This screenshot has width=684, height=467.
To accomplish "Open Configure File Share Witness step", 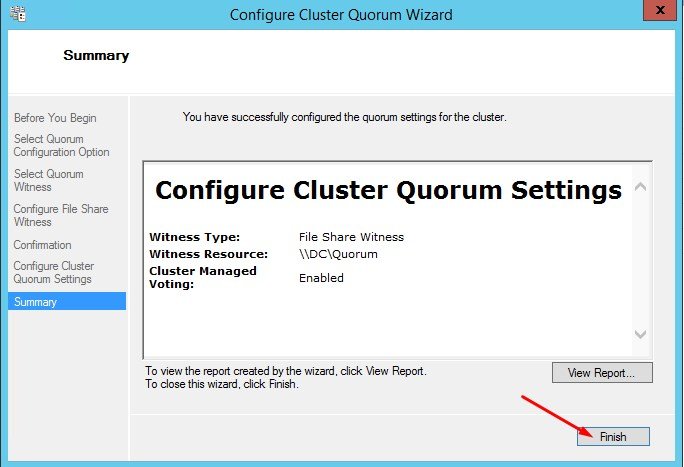I will click(61, 215).
